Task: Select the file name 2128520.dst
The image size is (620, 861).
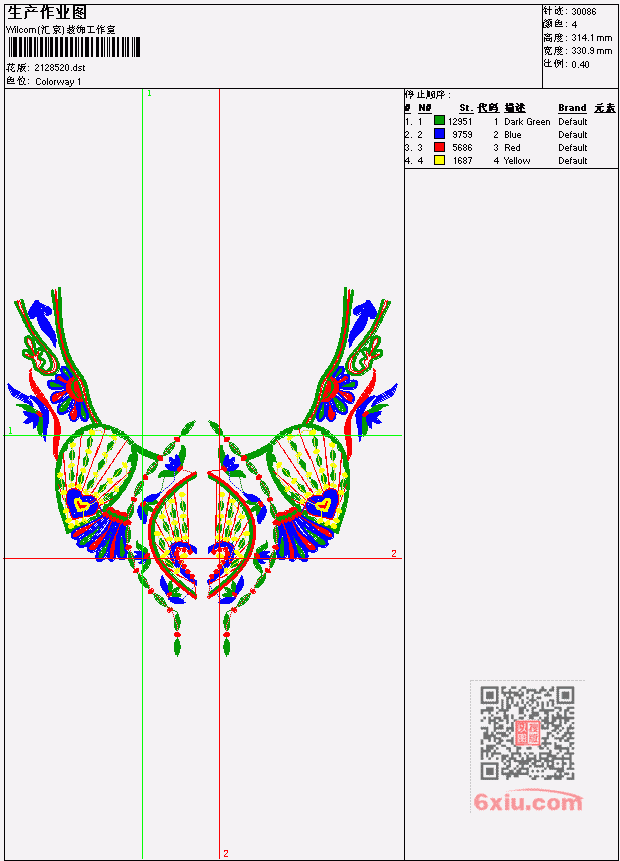Action: [x=60, y=68]
